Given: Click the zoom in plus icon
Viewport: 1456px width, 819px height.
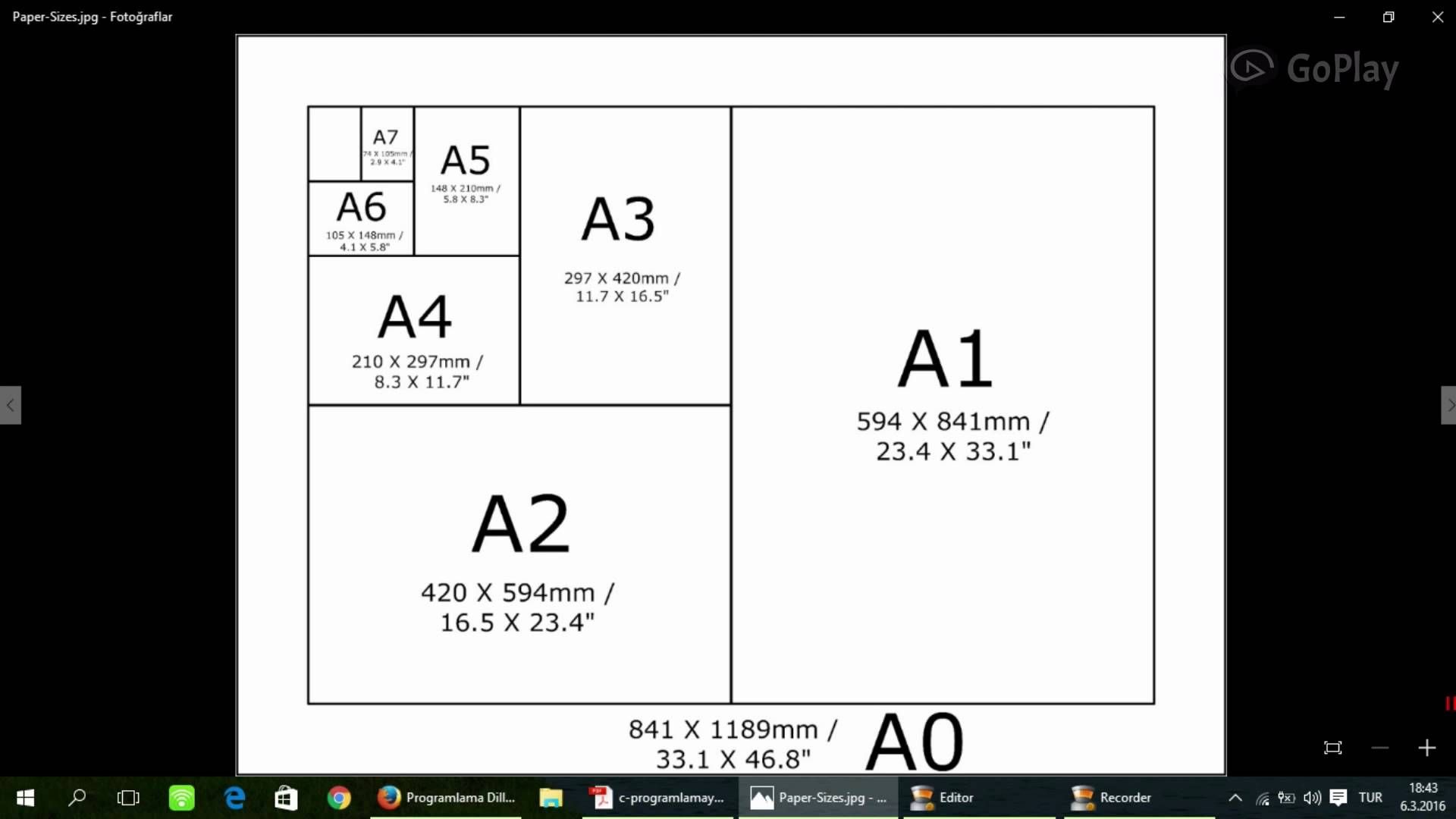Looking at the screenshot, I should [x=1426, y=748].
